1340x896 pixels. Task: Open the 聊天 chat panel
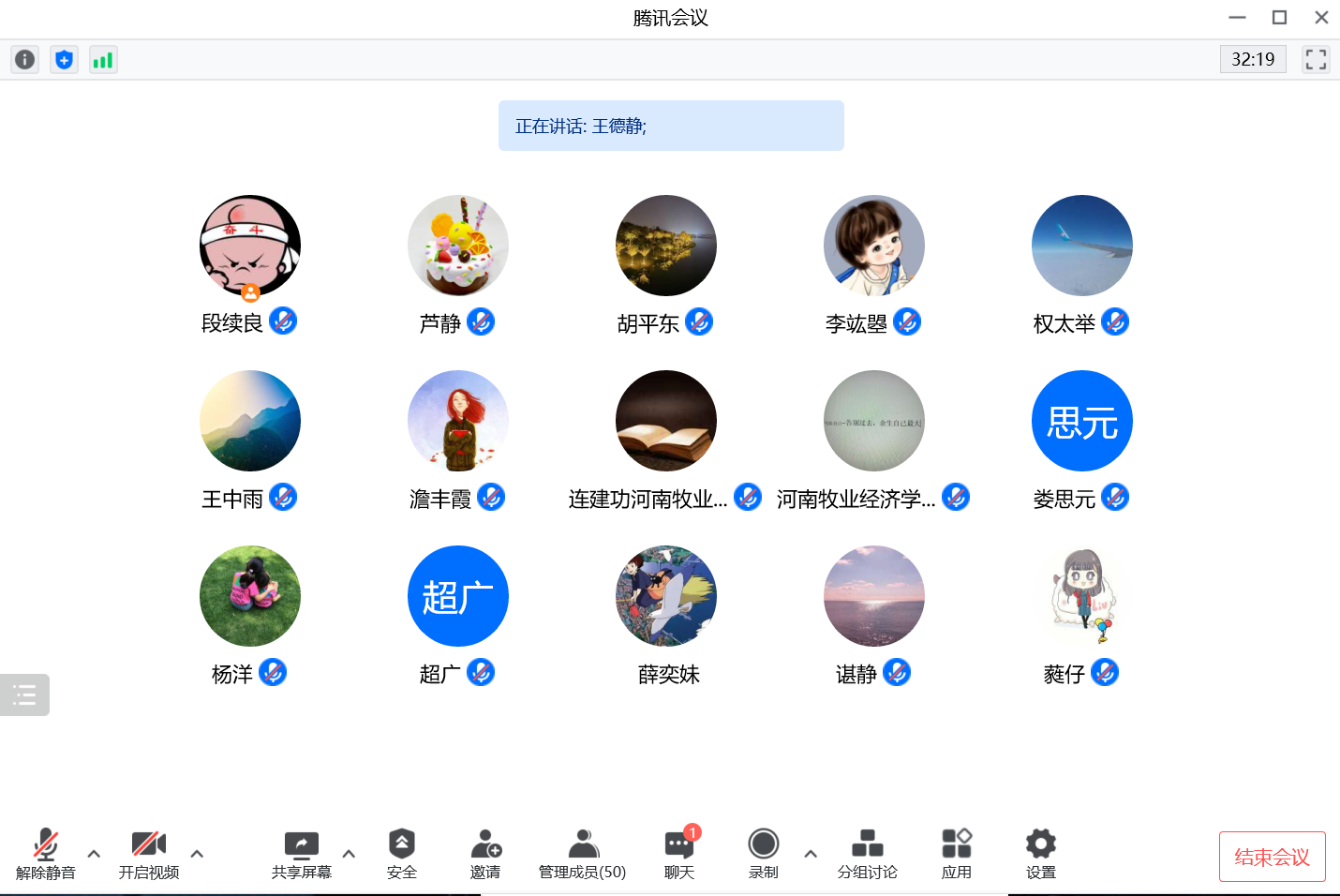pyautogui.click(x=679, y=854)
